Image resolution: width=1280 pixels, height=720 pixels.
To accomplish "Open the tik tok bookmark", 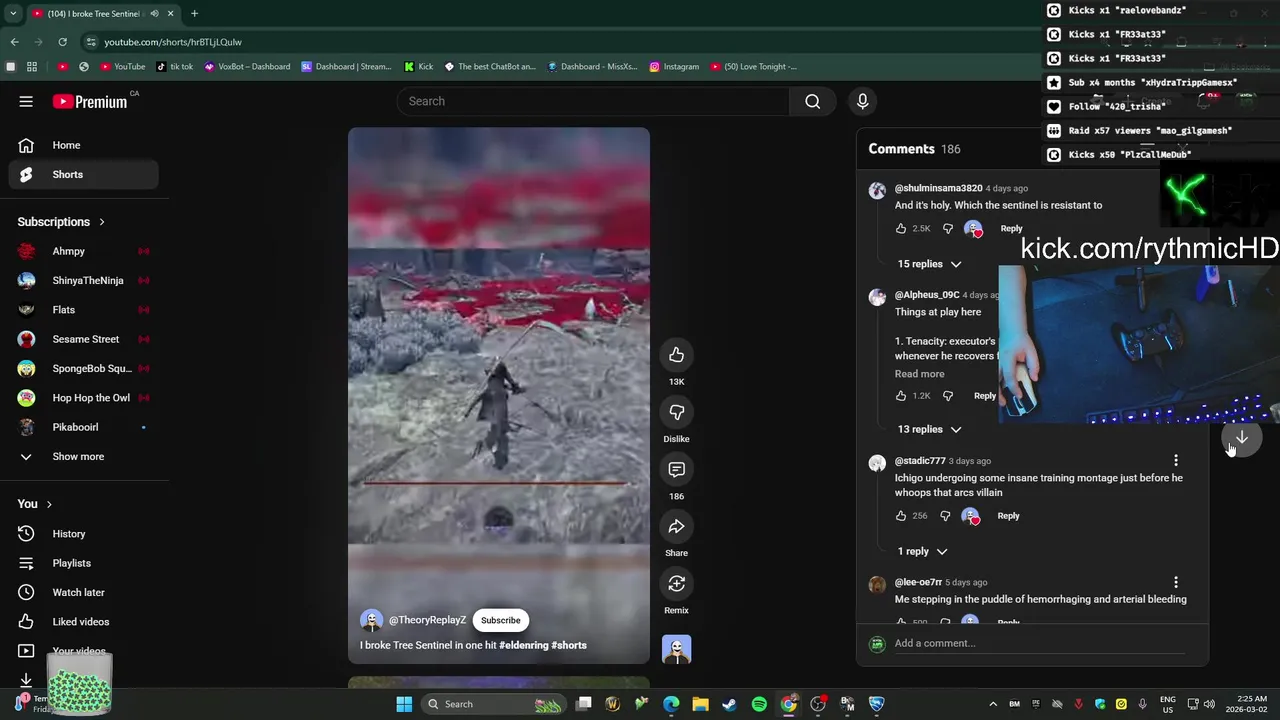I will 175,67.
